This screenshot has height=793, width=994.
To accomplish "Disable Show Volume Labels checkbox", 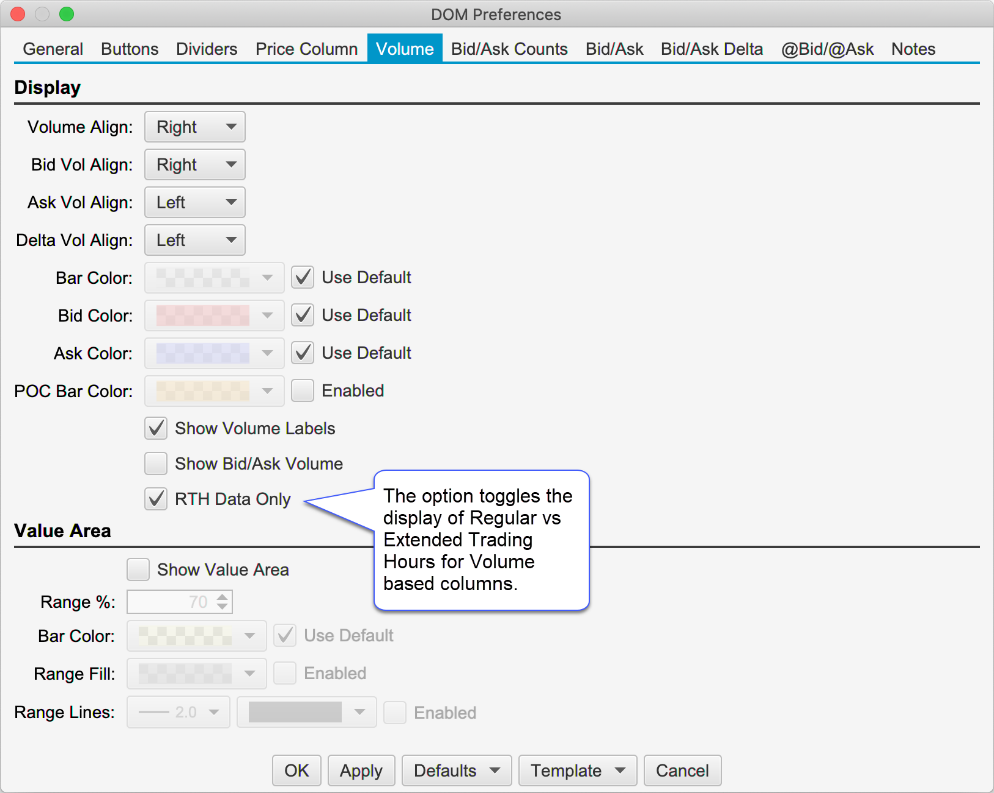I will point(156,428).
